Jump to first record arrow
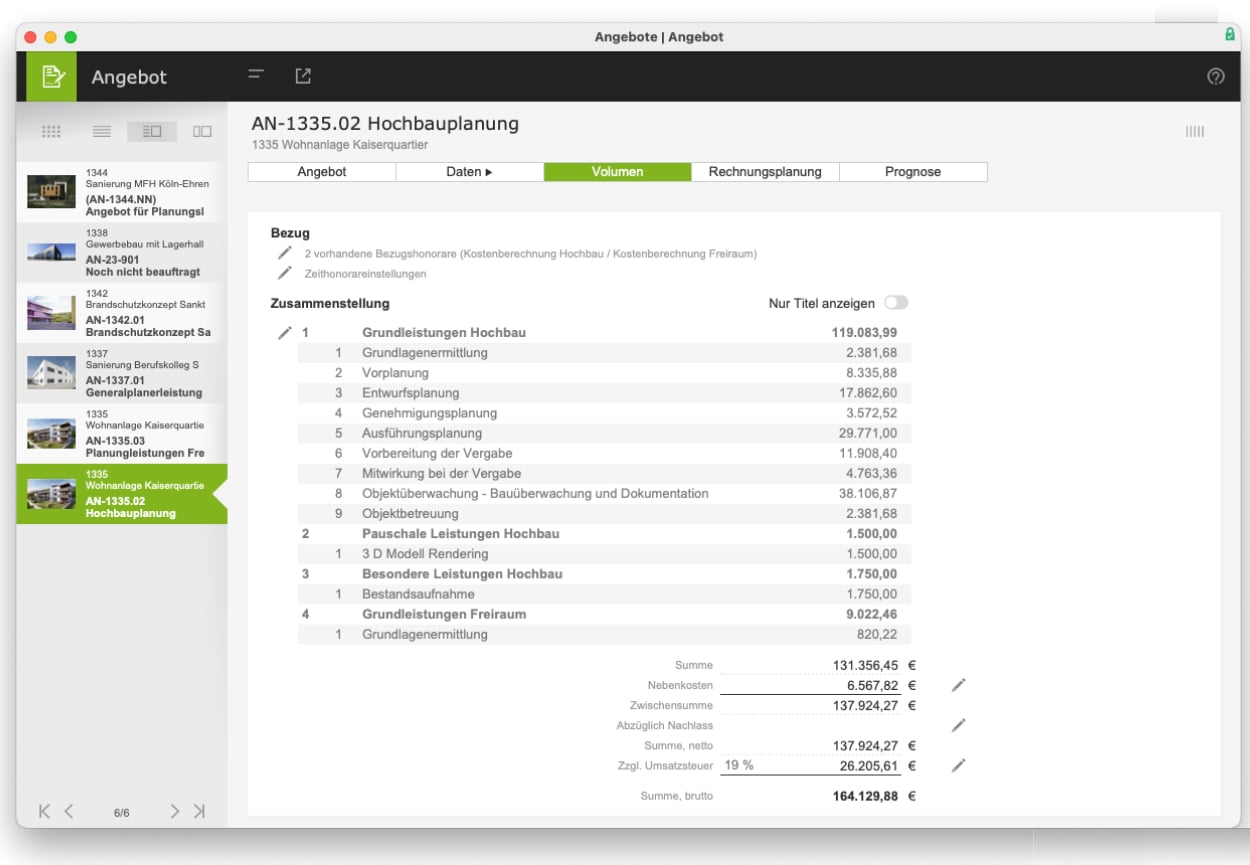The height and width of the screenshot is (865, 1250). pos(44,812)
